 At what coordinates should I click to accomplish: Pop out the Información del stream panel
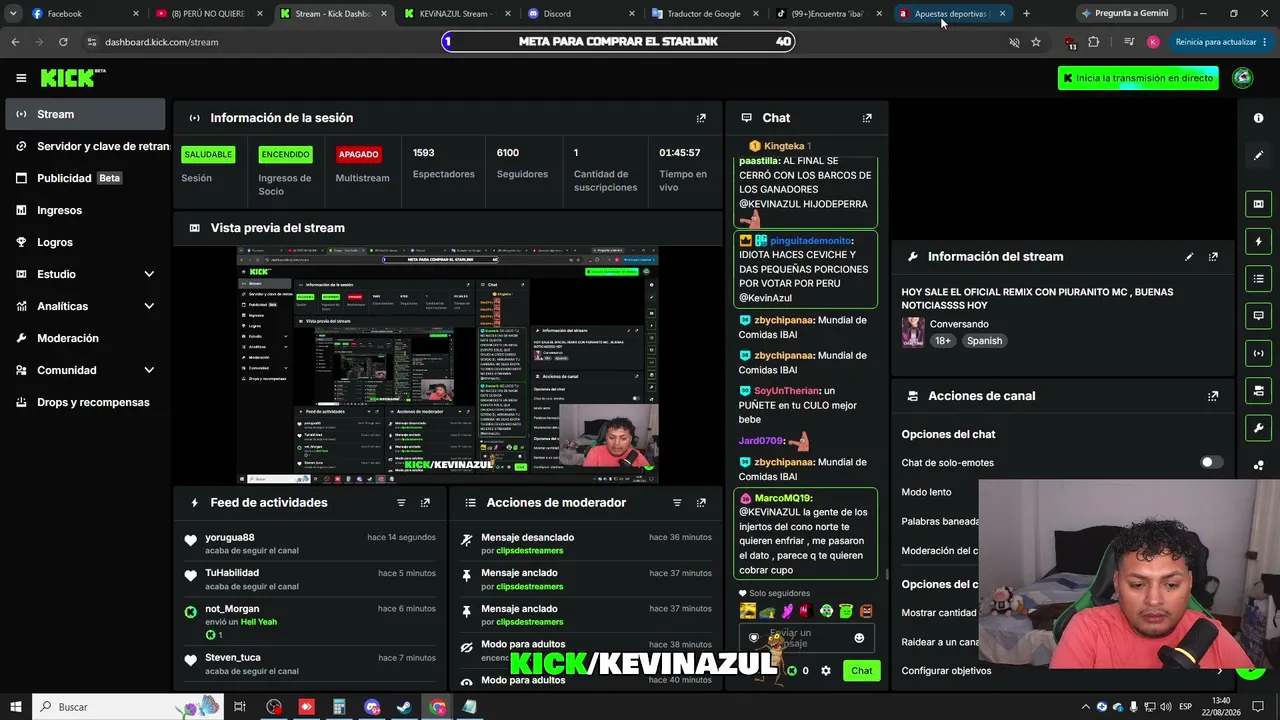pyautogui.click(x=1213, y=257)
